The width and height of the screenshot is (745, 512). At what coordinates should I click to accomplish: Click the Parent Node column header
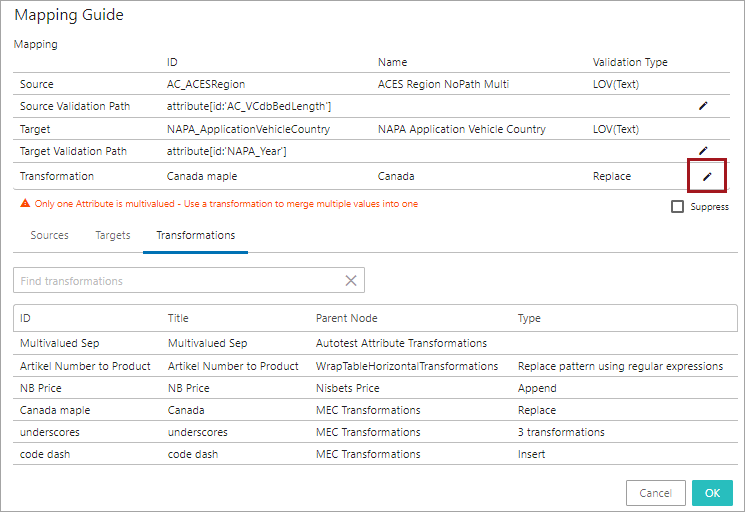[348, 318]
